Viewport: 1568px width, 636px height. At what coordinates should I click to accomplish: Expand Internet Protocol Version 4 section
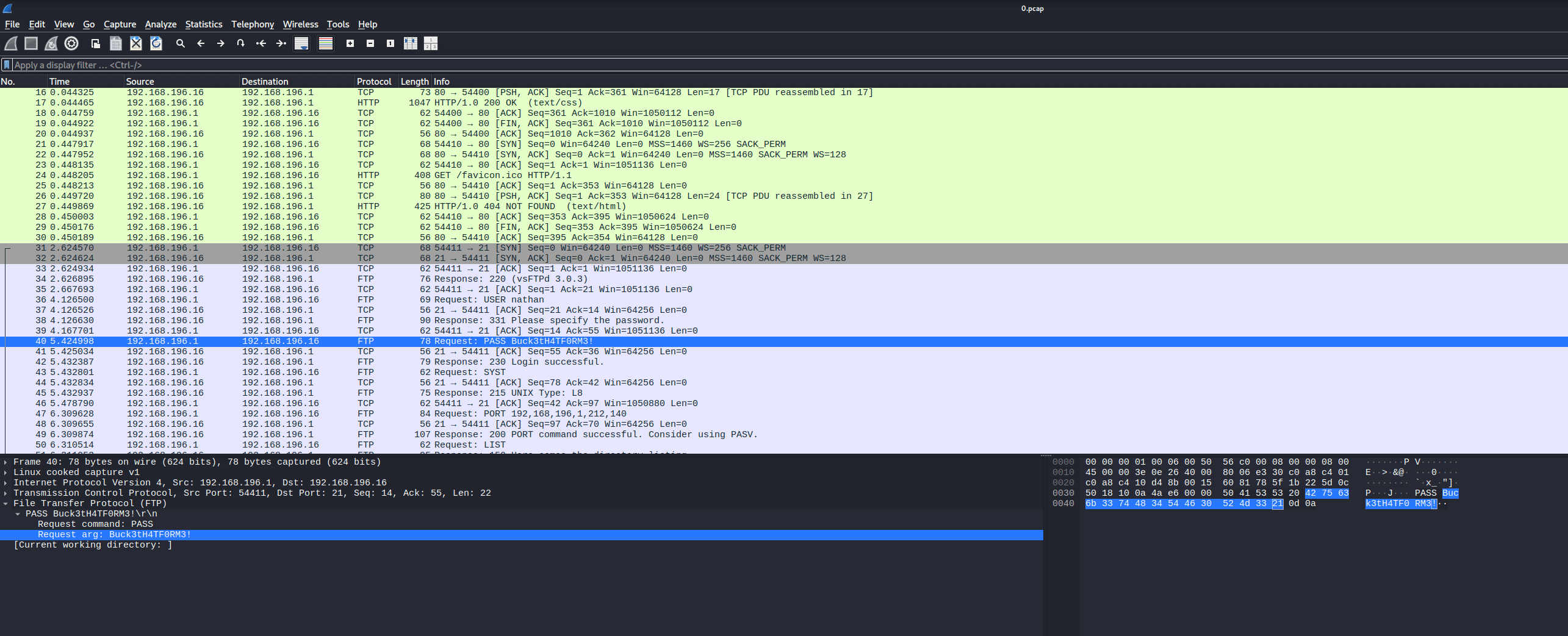[x=6, y=483]
